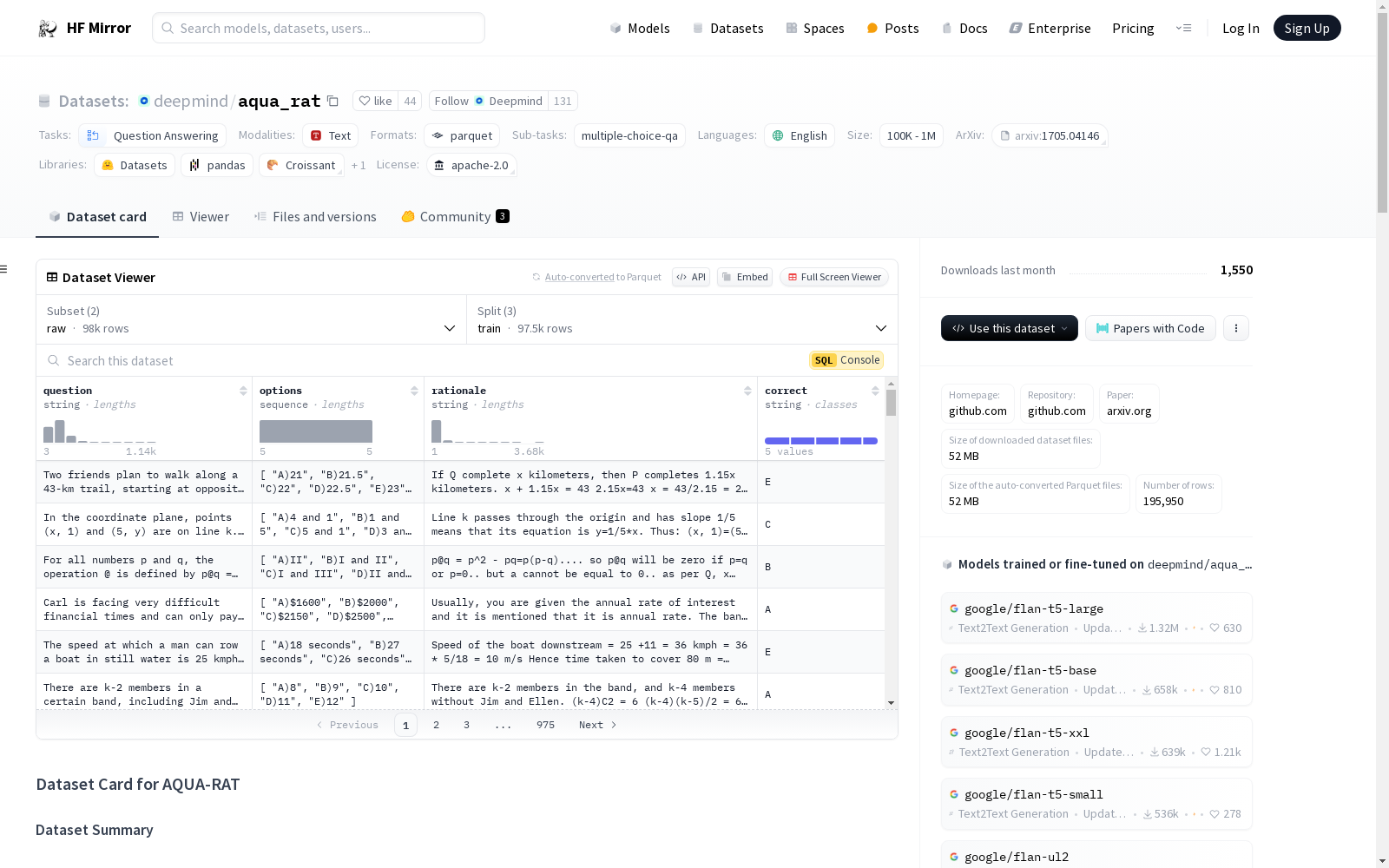
Task: Click the parquet format icon
Action: [438, 135]
